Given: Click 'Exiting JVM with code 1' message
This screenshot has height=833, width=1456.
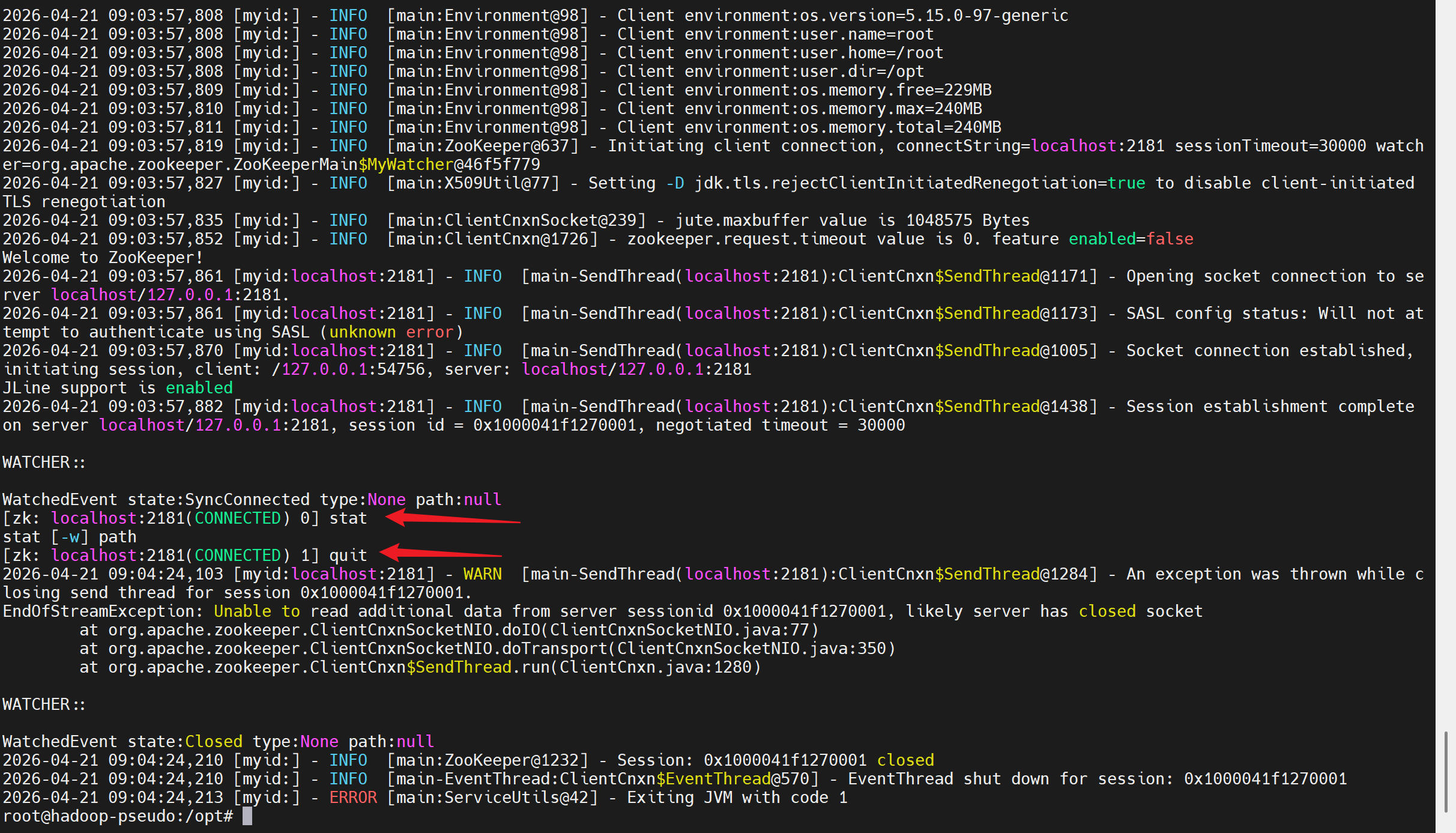Looking at the screenshot, I should pos(737,798).
